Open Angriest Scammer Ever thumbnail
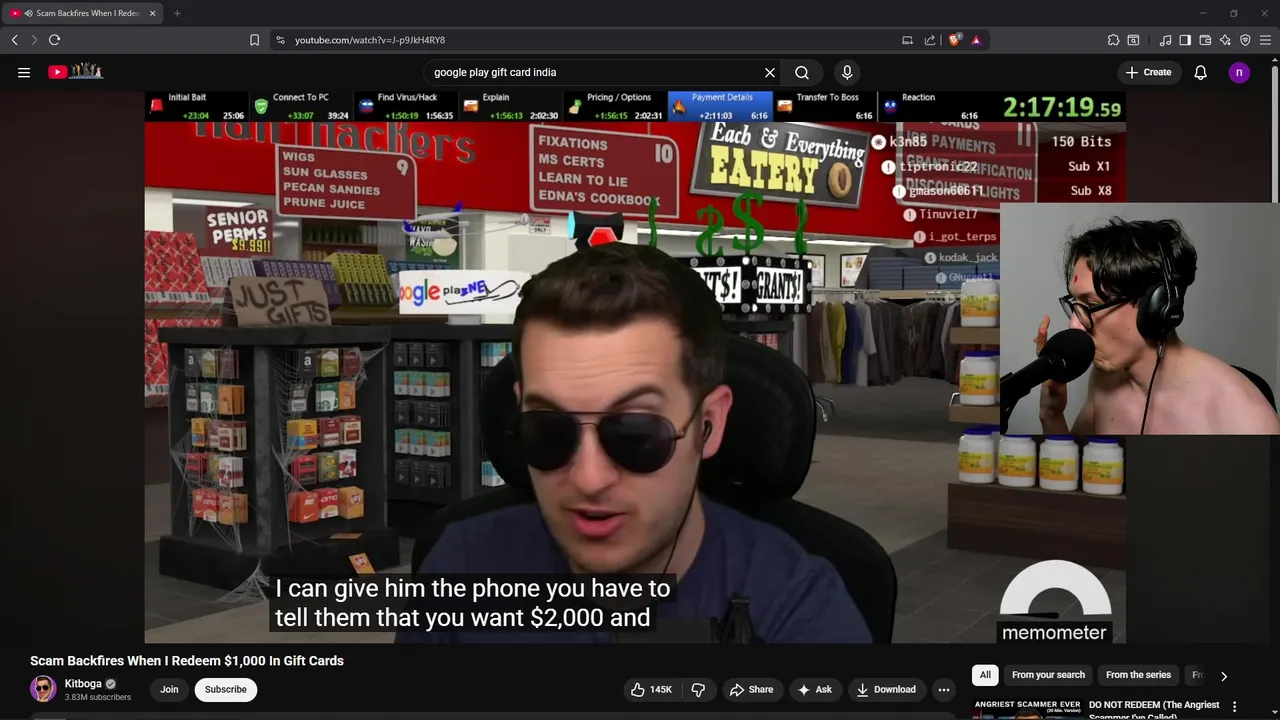1280x720 pixels. coord(1028,708)
